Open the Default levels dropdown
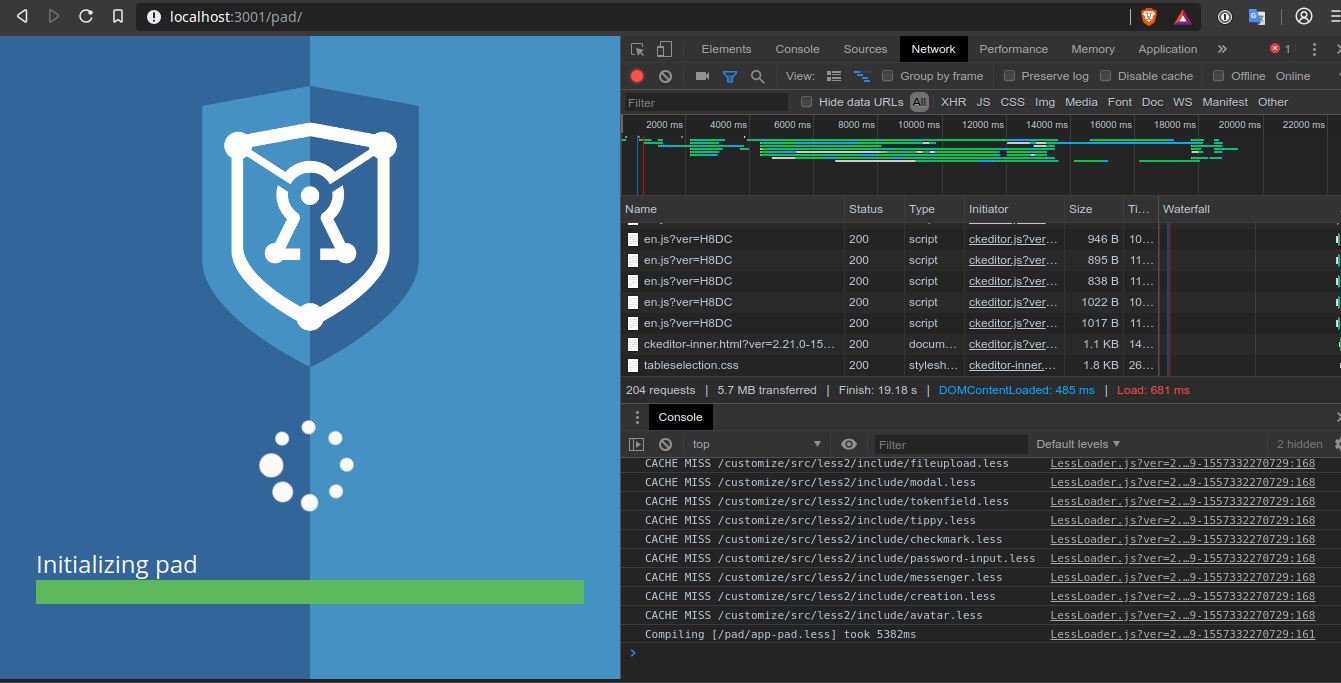 (1077, 444)
